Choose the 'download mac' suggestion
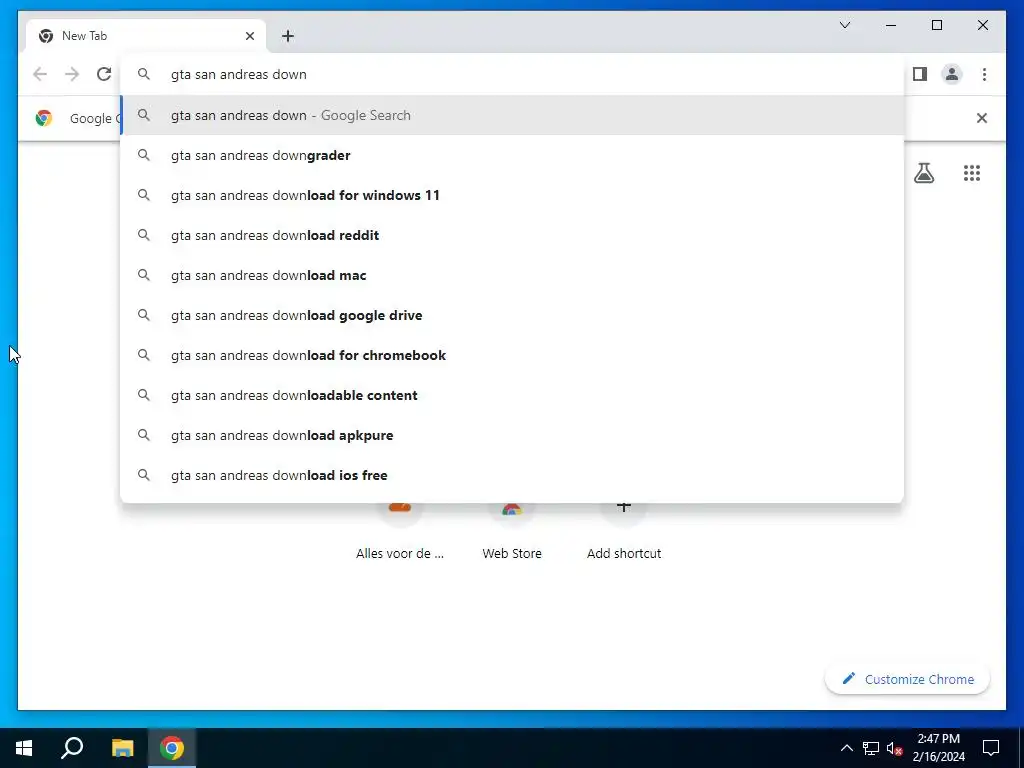This screenshot has width=1024, height=768. (x=513, y=276)
